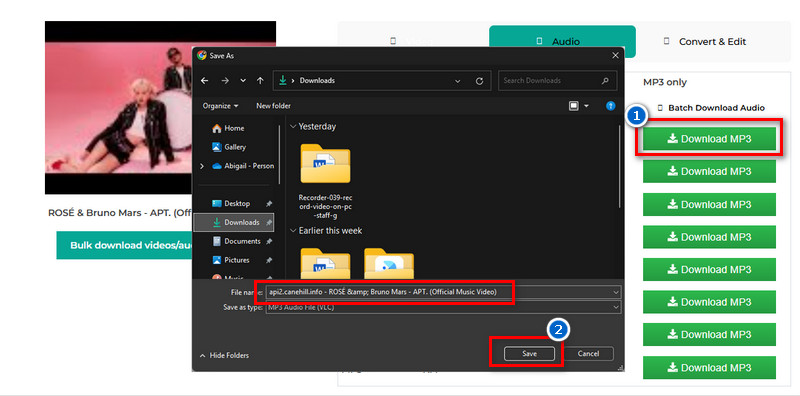Click the last Download MP3 button

pyautogui.click(x=709, y=367)
